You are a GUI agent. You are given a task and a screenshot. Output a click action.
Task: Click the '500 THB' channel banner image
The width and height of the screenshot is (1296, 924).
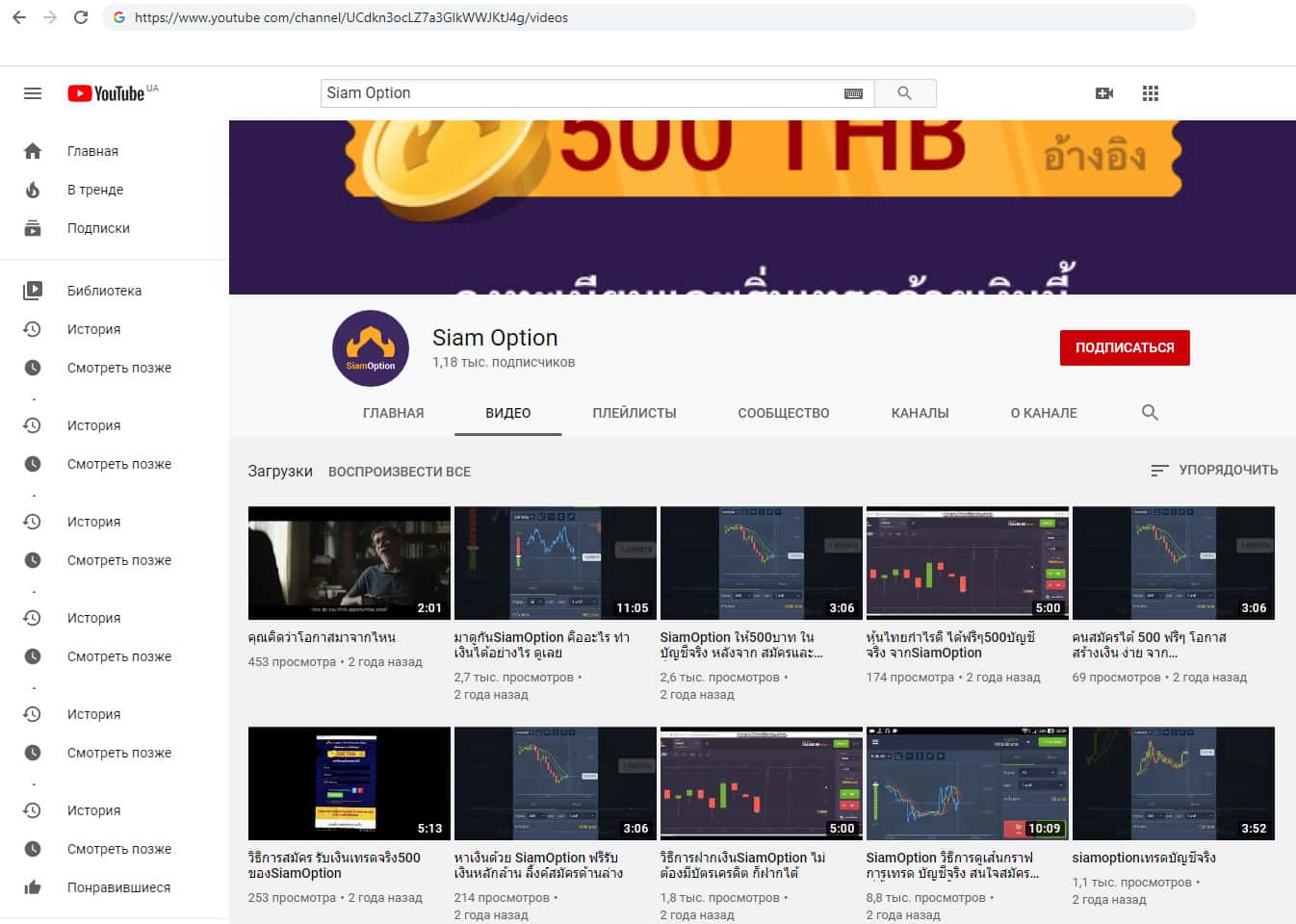(x=763, y=207)
